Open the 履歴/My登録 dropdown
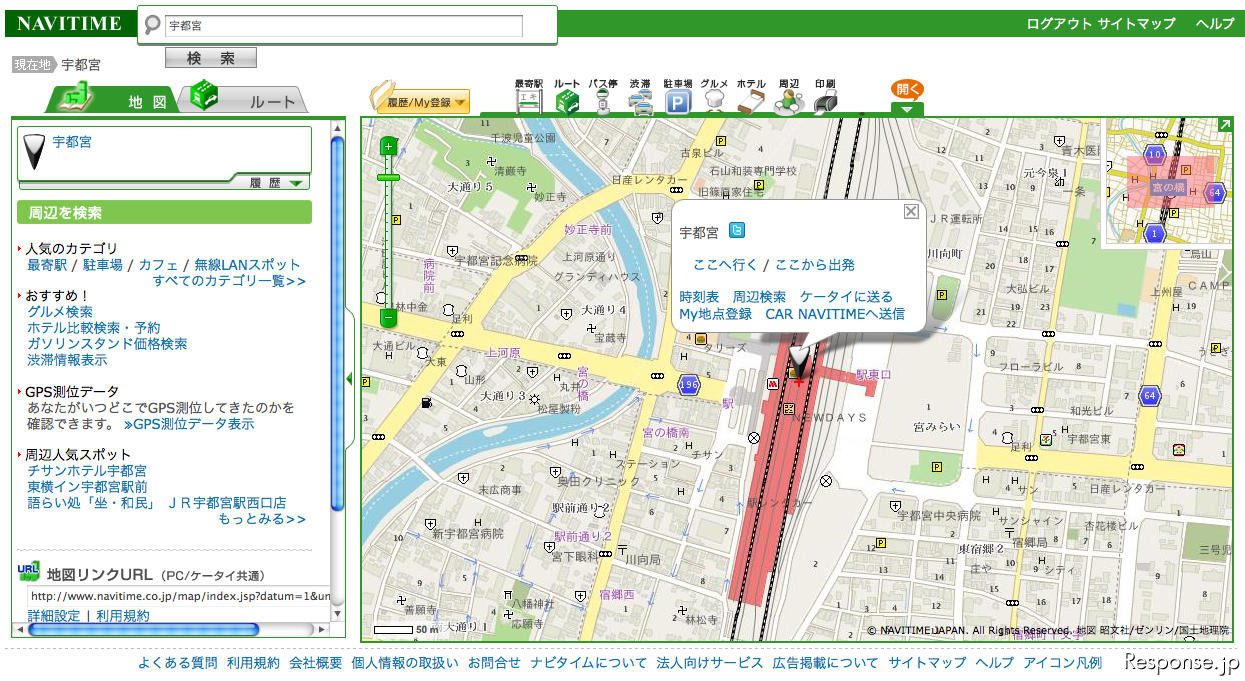The image size is (1245, 681). coord(420,102)
